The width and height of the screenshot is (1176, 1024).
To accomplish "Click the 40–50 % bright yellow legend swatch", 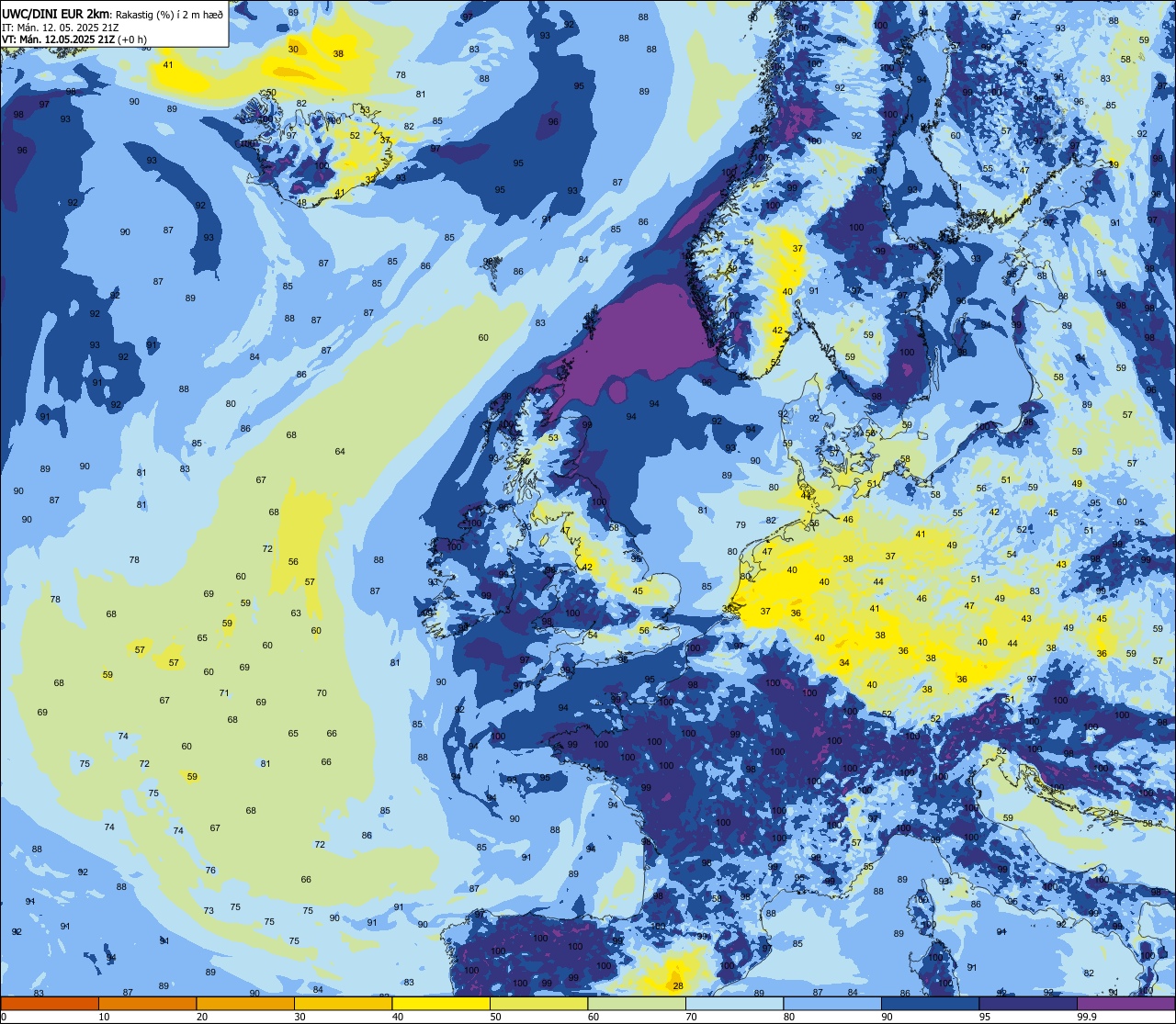I will pyautogui.click(x=441, y=1003).
